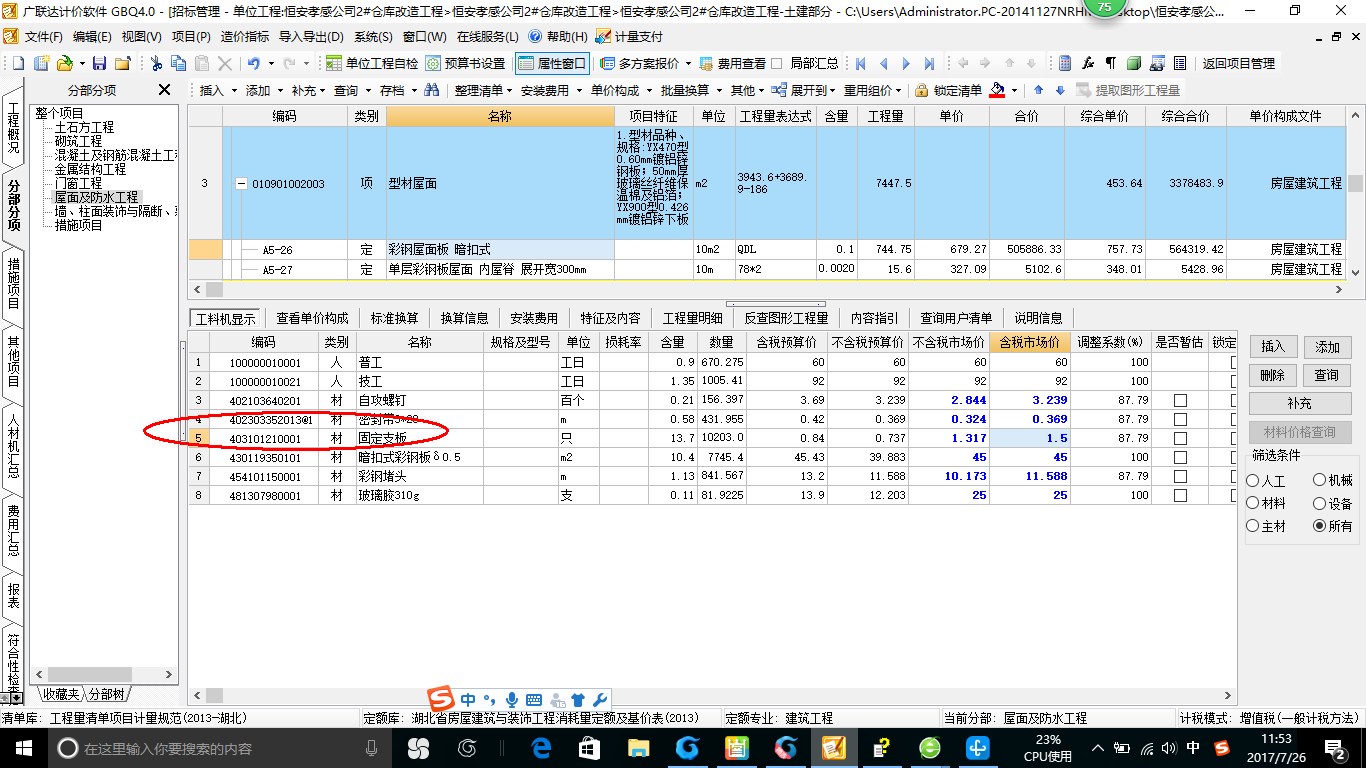This screenshot has width=1366, height=768.
Task: Click 含税市场价 cell 1.5 for 固定支板
Action: pos(1031,438)
